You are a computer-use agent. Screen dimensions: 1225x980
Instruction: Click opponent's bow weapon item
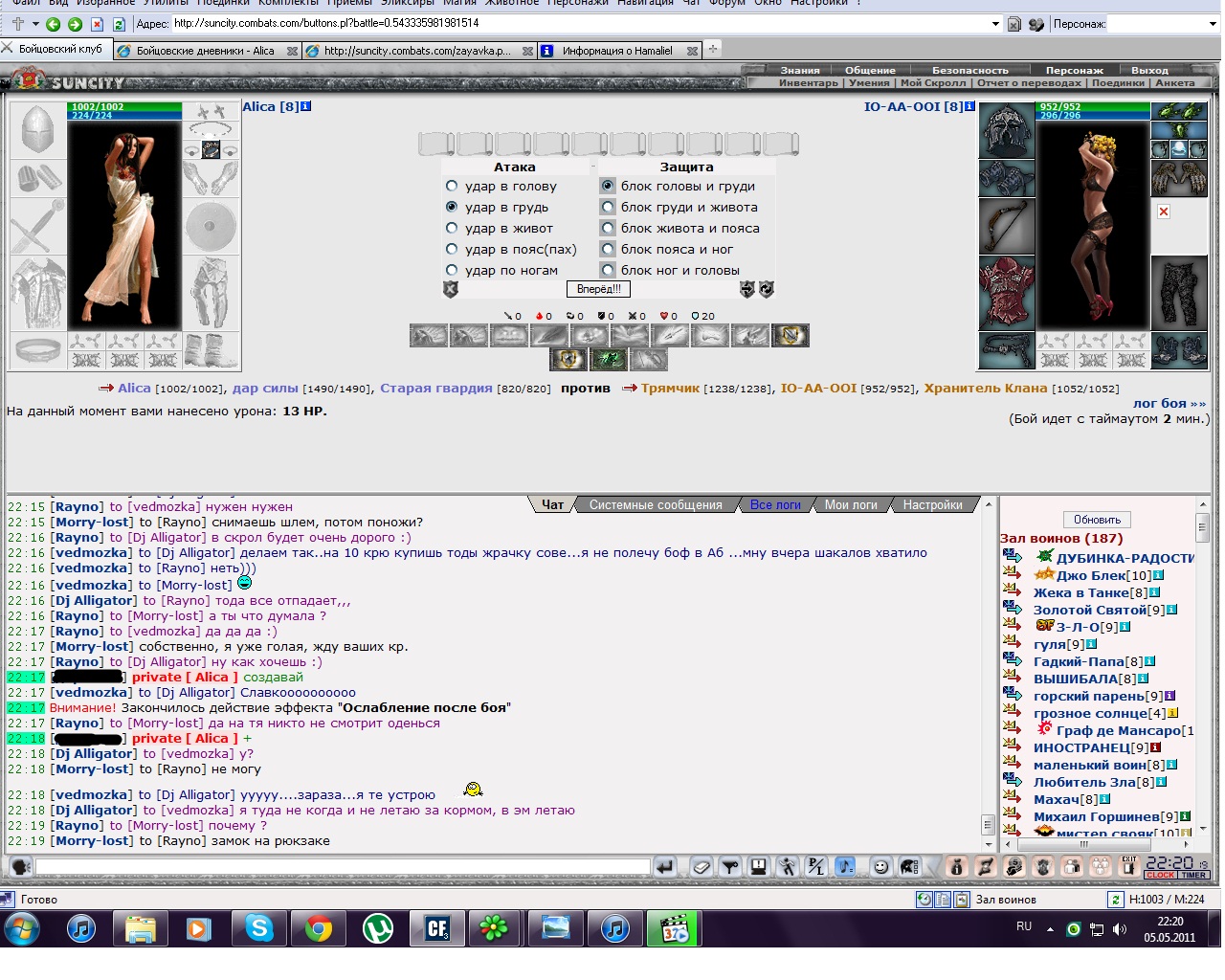pyautogui.click(x=1007, y=227)
